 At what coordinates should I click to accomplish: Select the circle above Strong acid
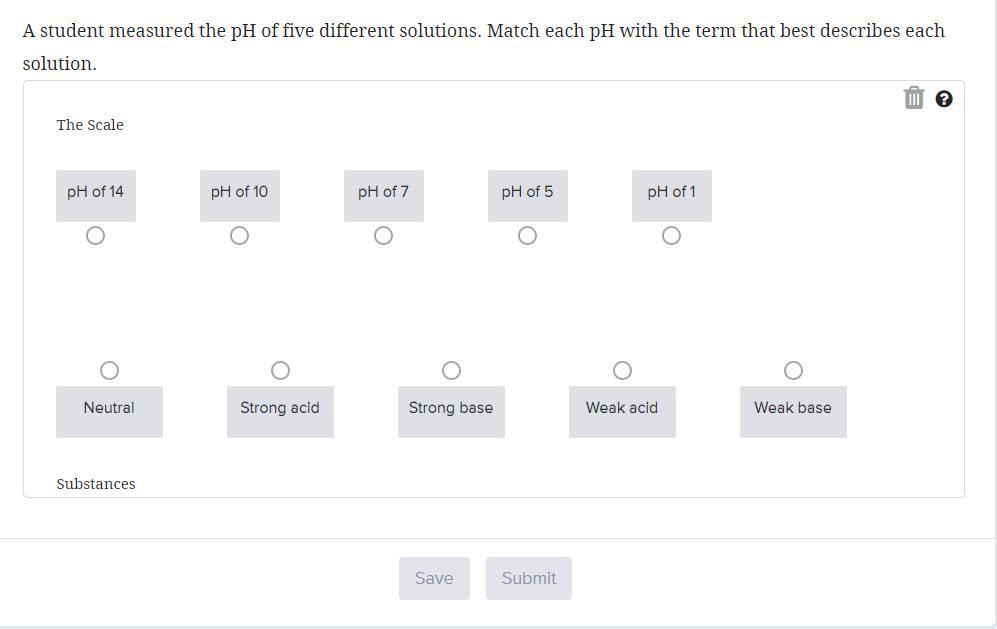pyautogui.click(x=280, y=371)
